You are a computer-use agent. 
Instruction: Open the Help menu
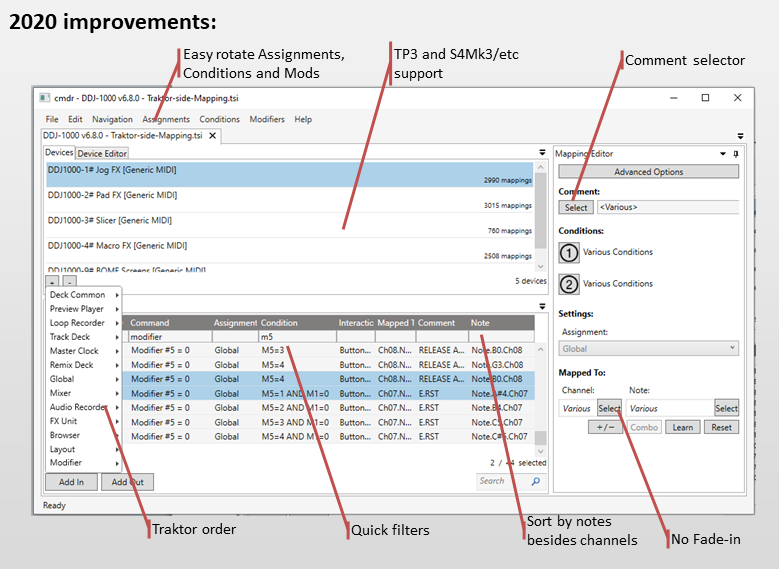303,119
